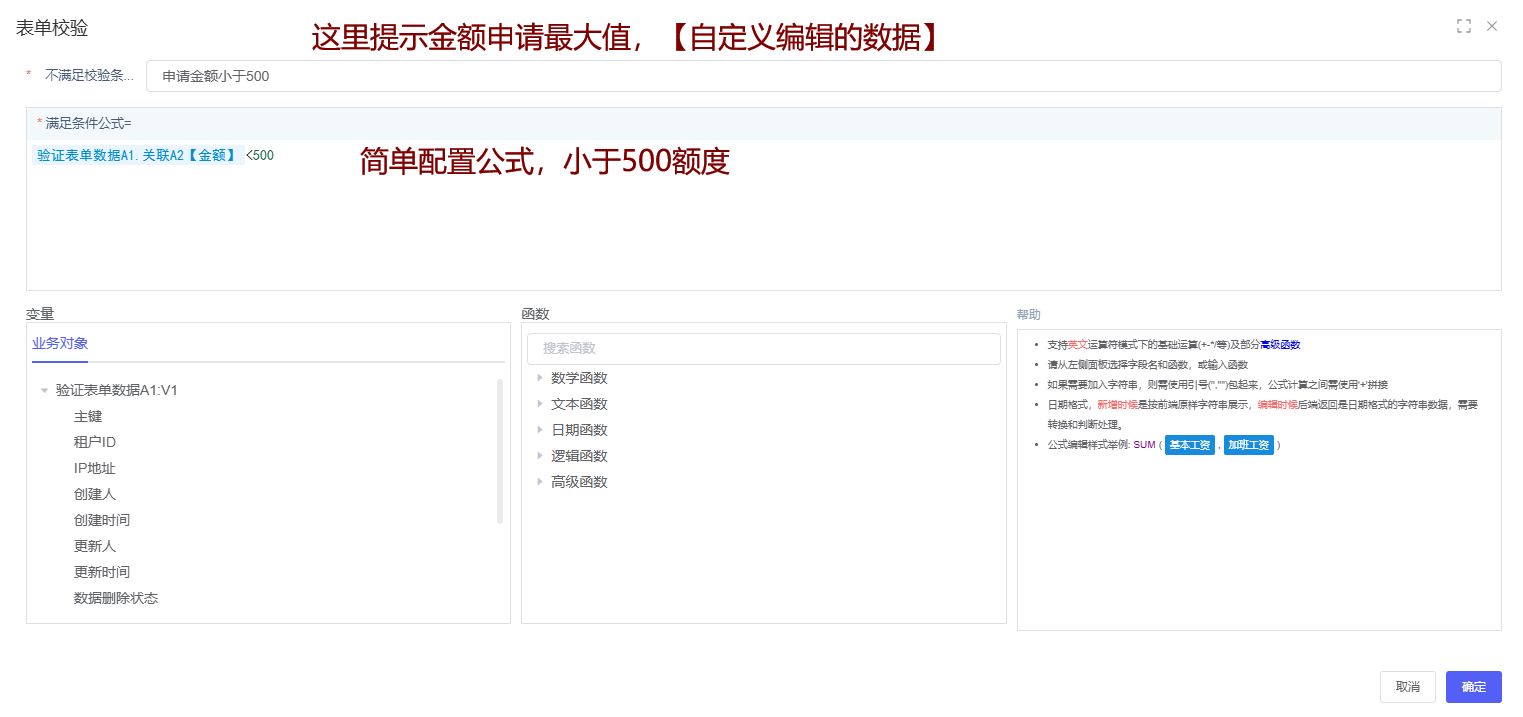Open the 日期函数 function group
This screenshot has width=1523, height=717.
coord(579,430)
